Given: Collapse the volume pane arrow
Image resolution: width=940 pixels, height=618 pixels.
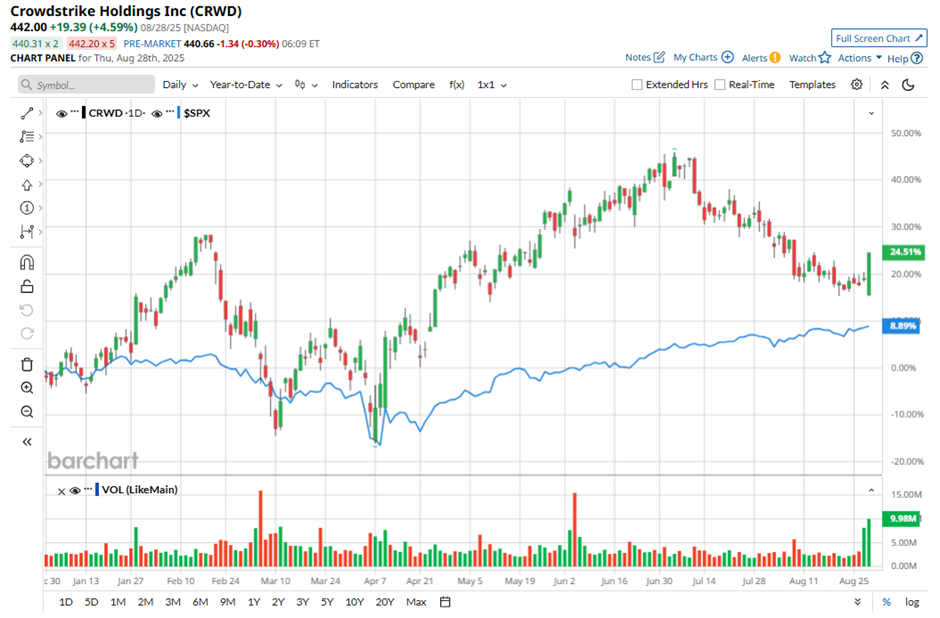Looking at the screenshot, I should coord(871,490).
